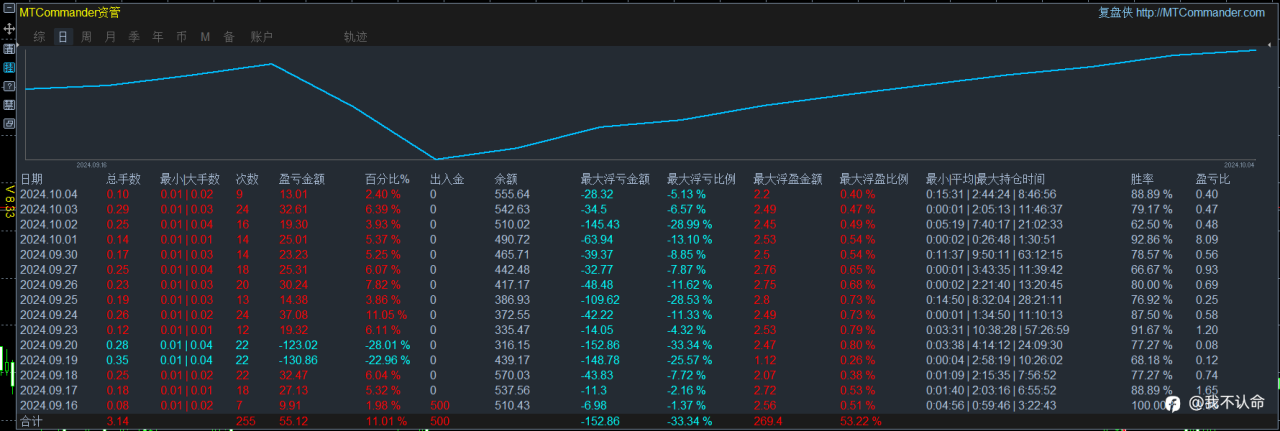Open the question mark help icon
The image size is (1280, 431).
point(9,86)
